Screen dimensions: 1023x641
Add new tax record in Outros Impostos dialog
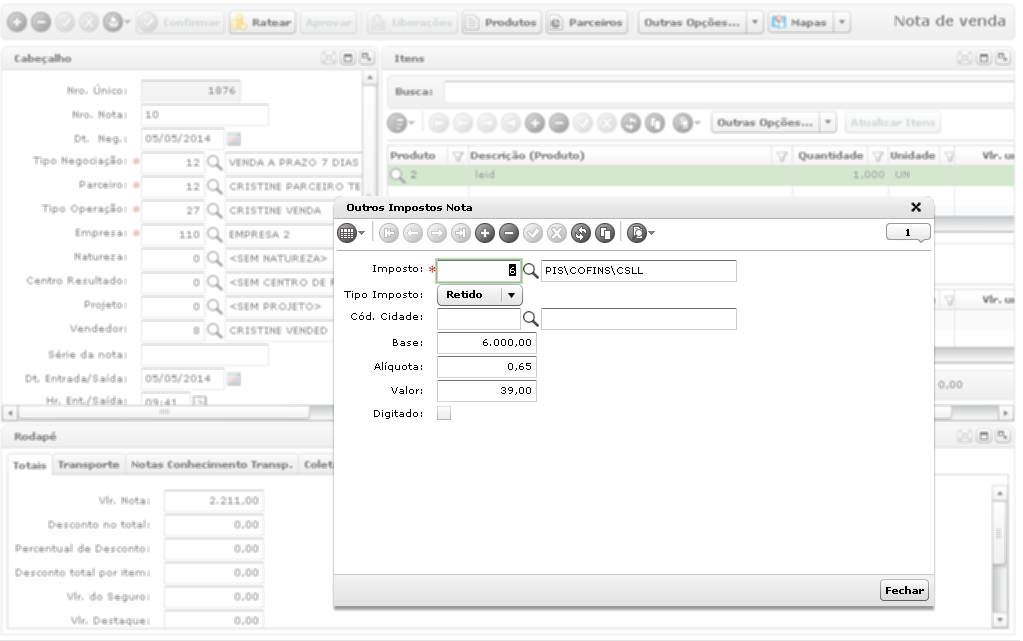coord(485,233)
